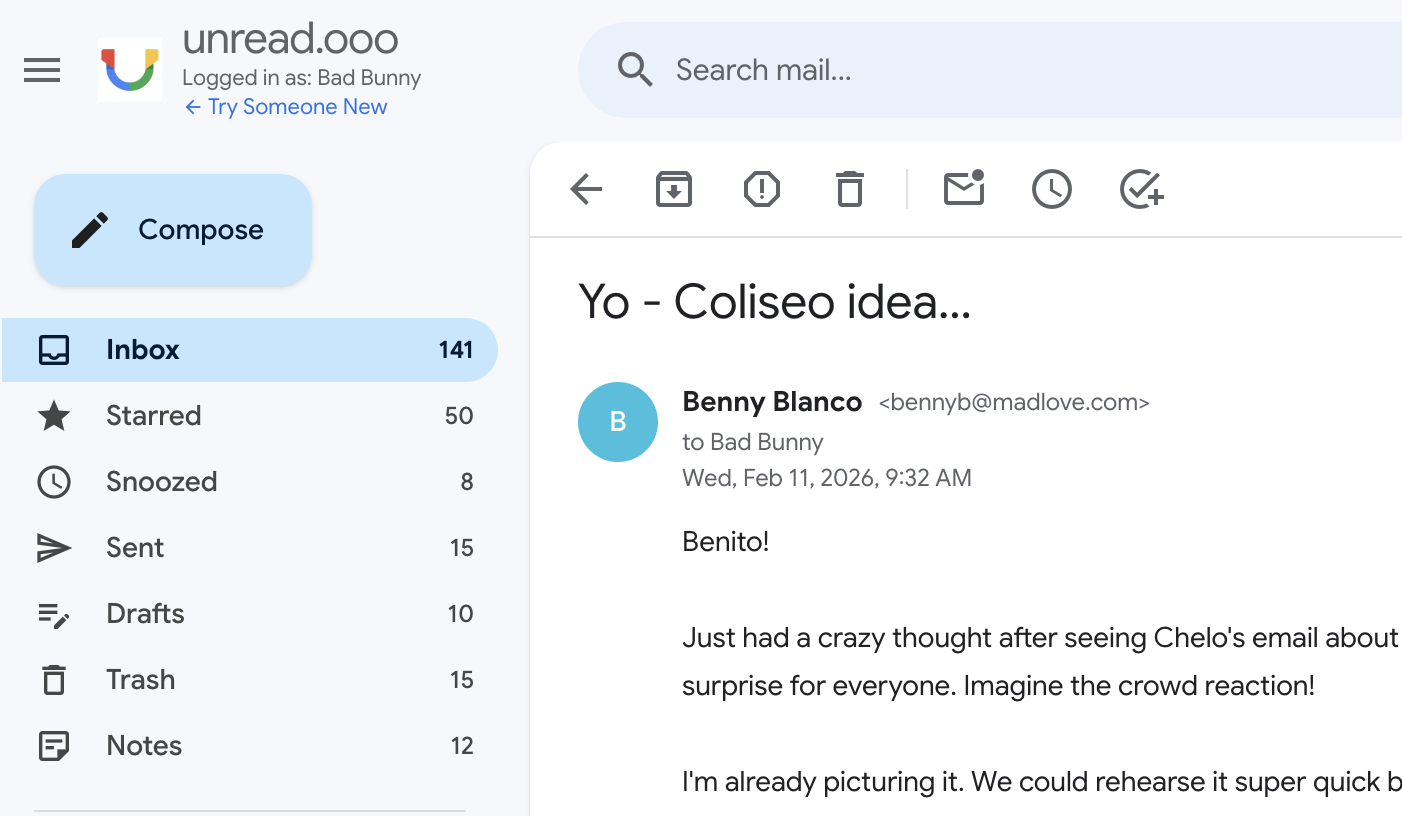Archive this email

[x=674, y=189]
